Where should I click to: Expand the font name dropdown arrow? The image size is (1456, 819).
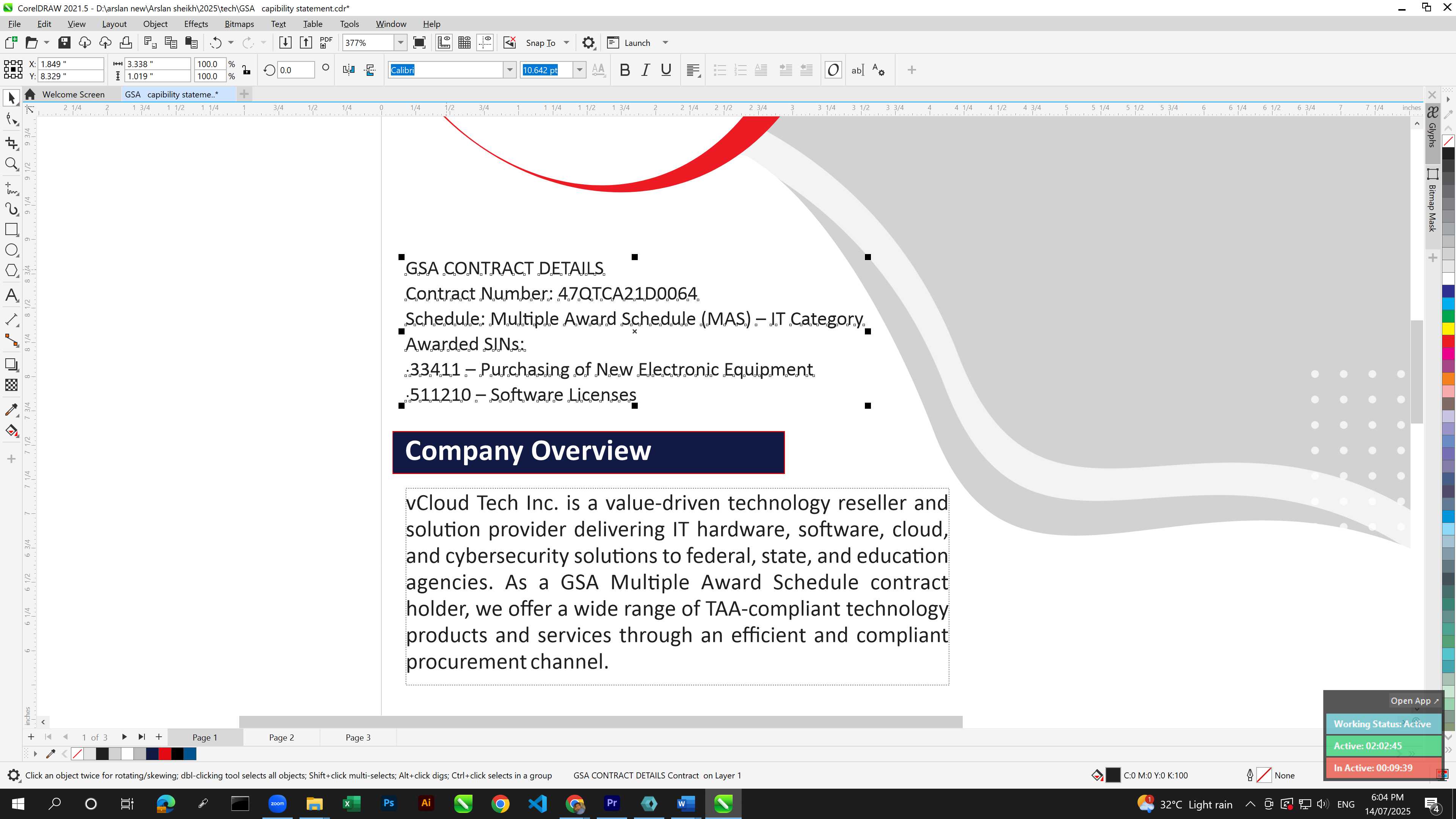(509, 70)
